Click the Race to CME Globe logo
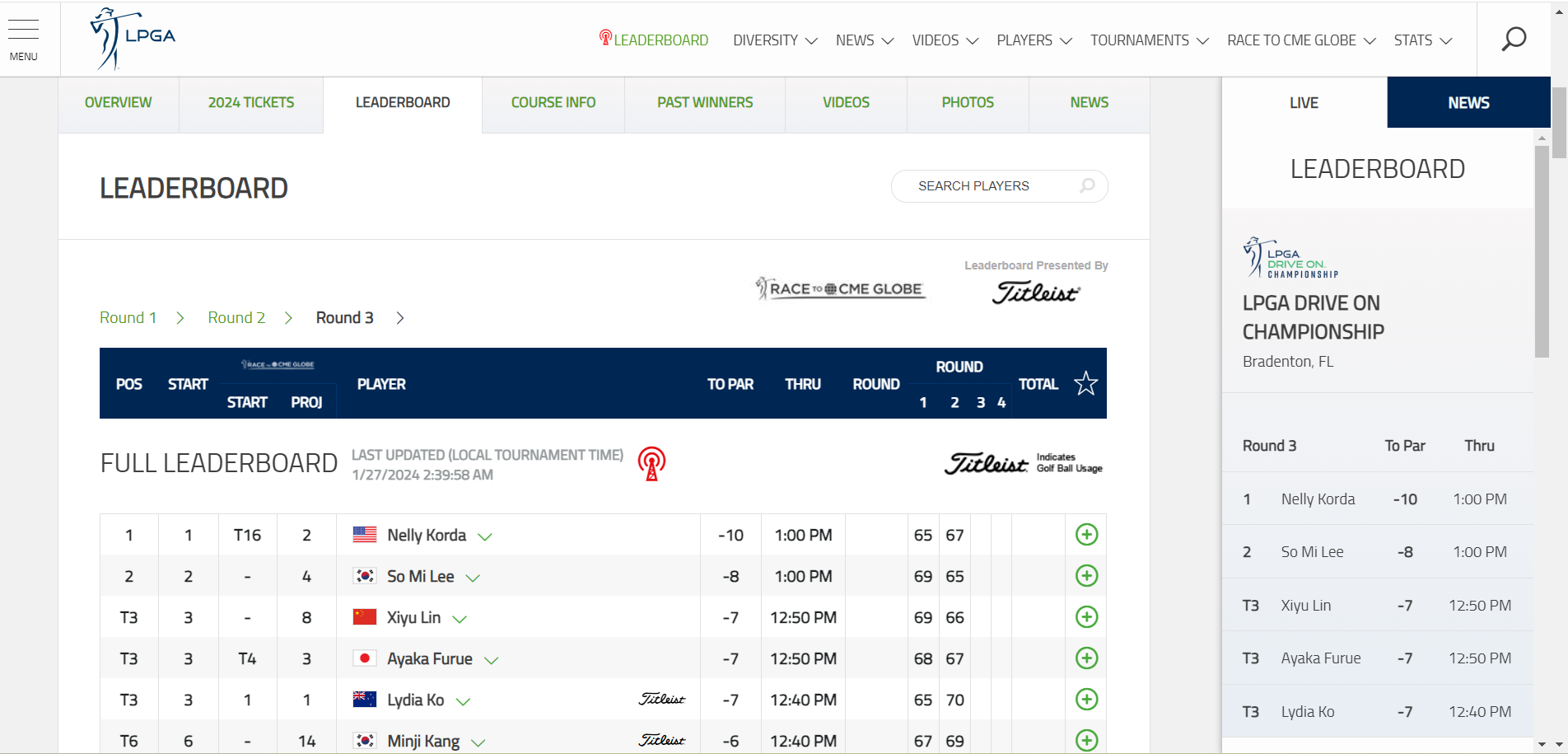This screenshot has height=754, width=1568. pyautogui.click(x=841, y=288)
